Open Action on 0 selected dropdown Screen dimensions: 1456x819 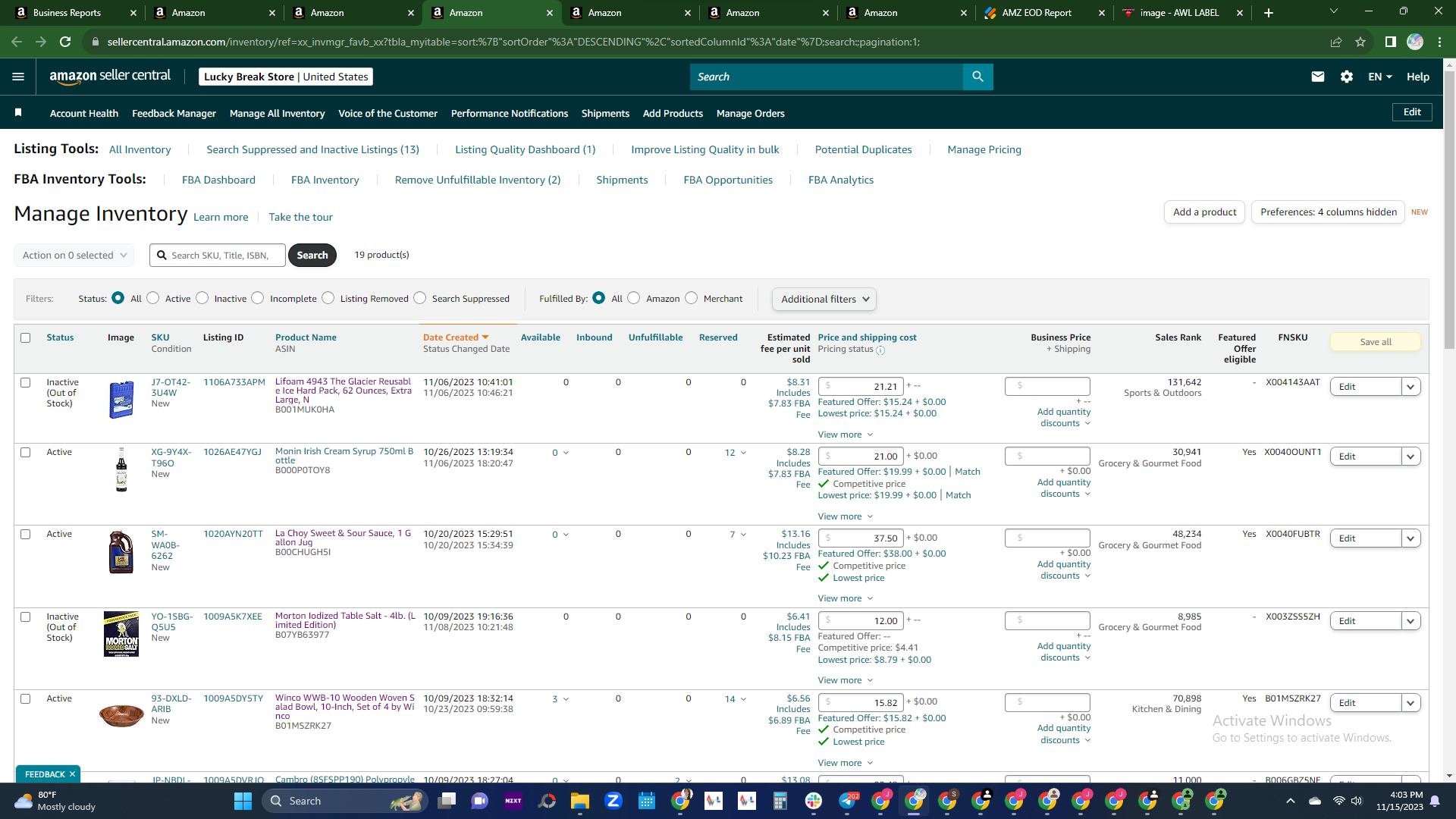pos(74,256)
